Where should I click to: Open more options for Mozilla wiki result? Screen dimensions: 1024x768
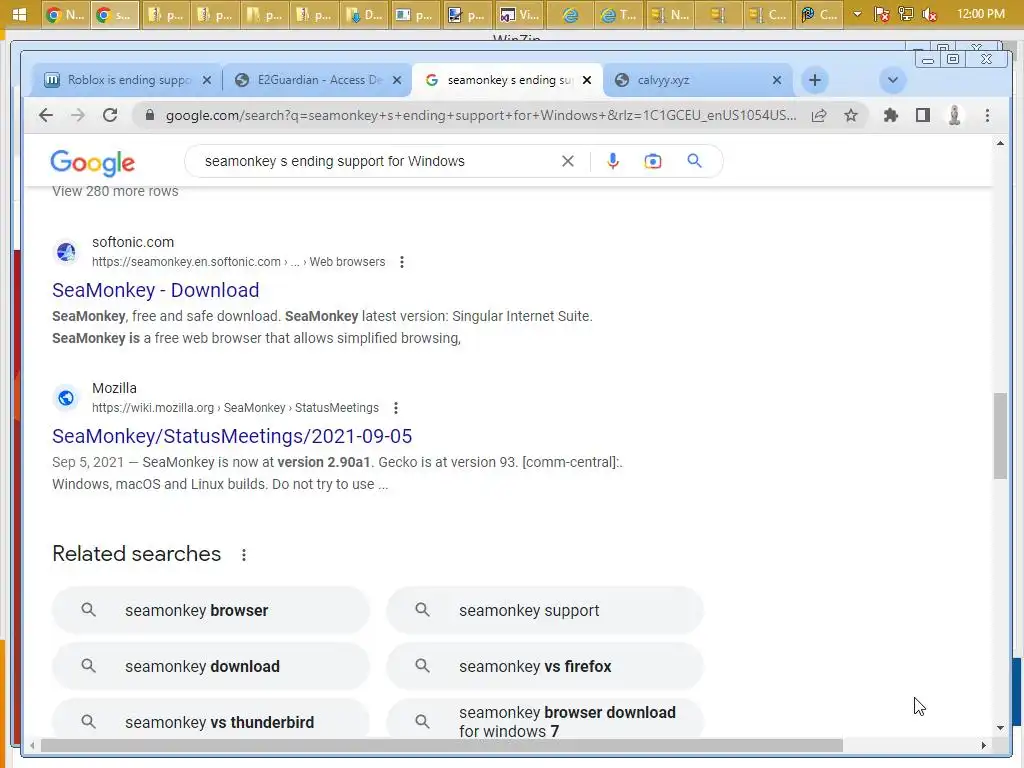coord(396,408)
